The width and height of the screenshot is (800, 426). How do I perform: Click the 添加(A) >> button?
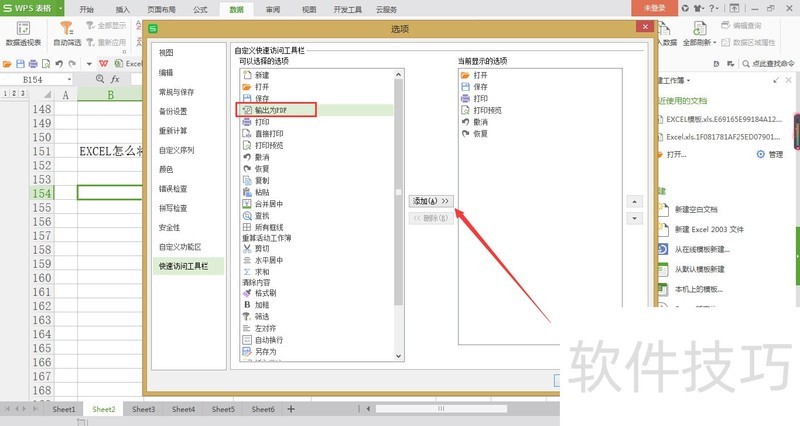tap(431, 201)
